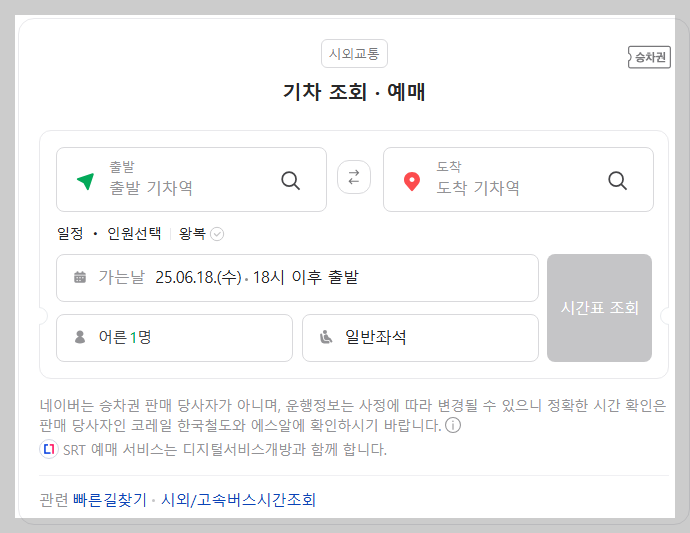
Task: Open the 가는날 date and time selector
Action: tap(297, 278)
